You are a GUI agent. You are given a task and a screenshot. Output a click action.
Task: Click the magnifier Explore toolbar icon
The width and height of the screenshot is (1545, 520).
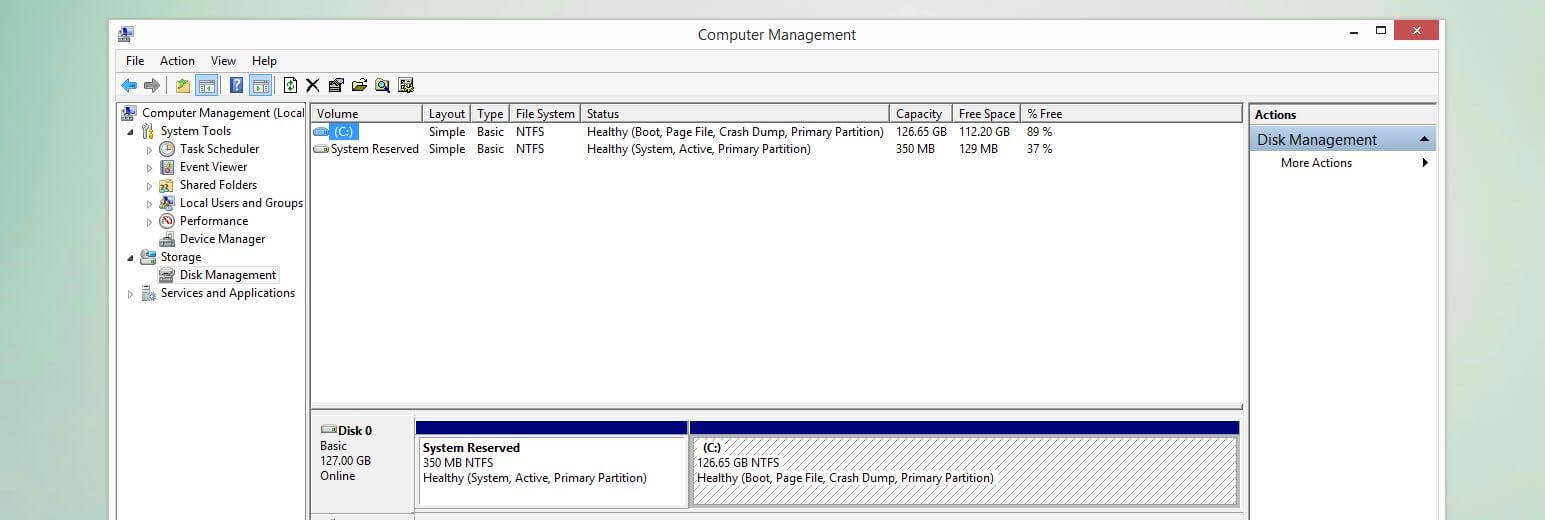(382, 86)
